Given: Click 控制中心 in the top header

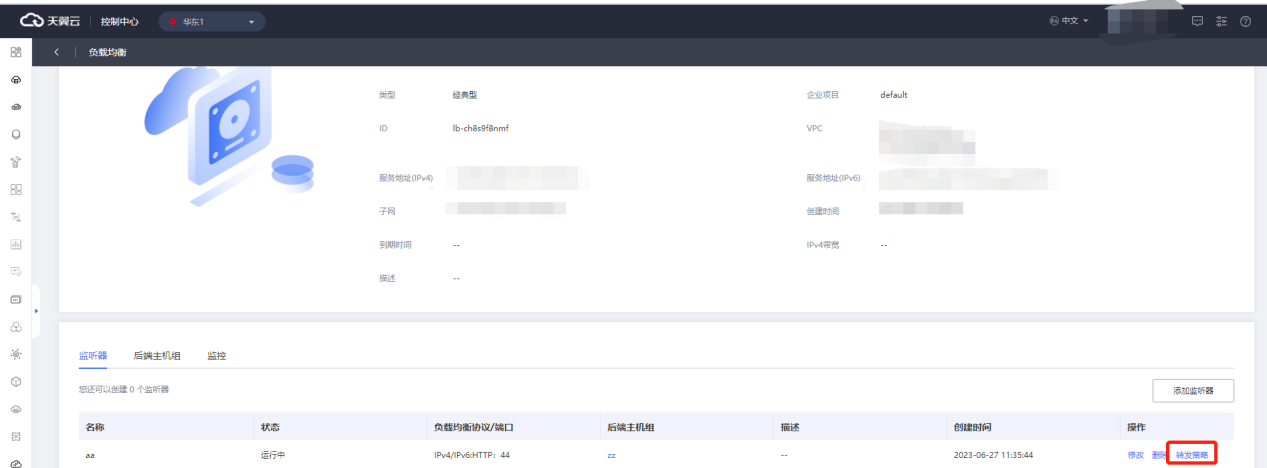Looking at the screenshot, I should [121, 21].
